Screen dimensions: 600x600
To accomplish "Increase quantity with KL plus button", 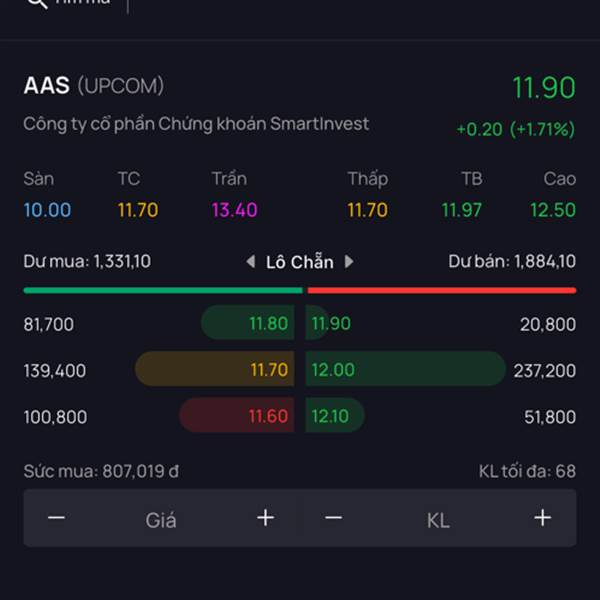I will pyautogui.click(x=543, y=518).
